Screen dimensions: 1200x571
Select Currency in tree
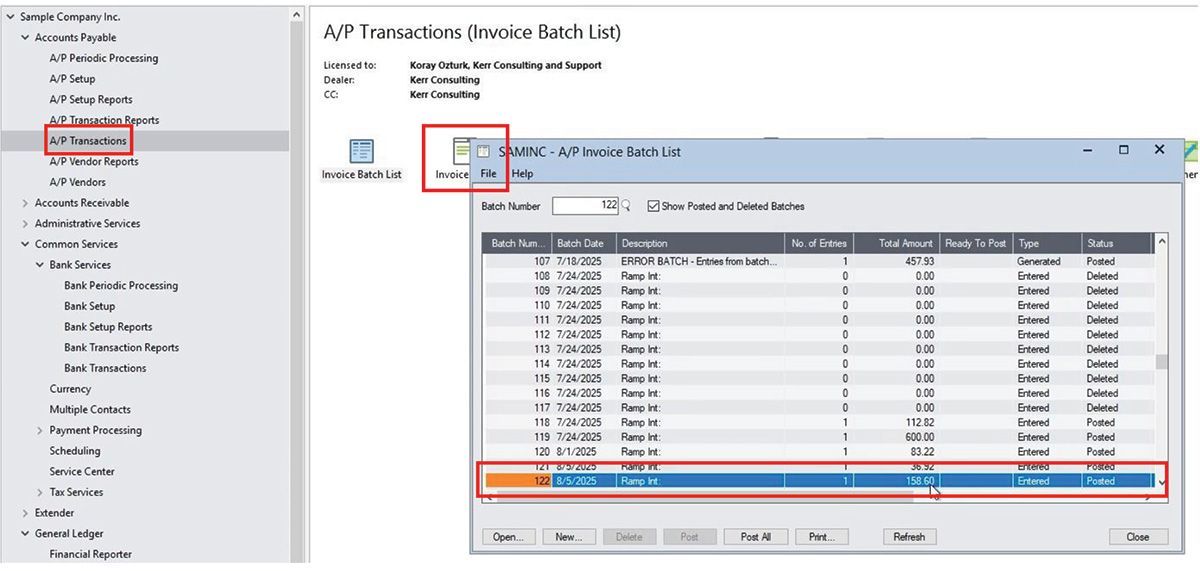point(70,389)
